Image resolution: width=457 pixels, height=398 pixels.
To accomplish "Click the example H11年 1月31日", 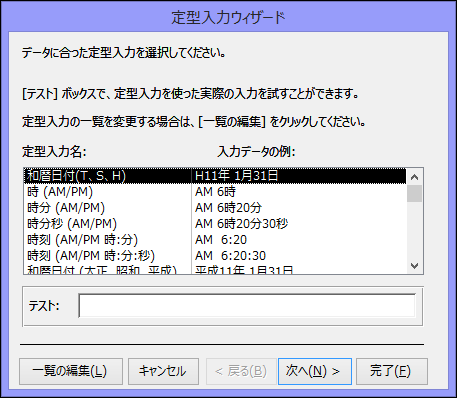I will tap(236, 176).
